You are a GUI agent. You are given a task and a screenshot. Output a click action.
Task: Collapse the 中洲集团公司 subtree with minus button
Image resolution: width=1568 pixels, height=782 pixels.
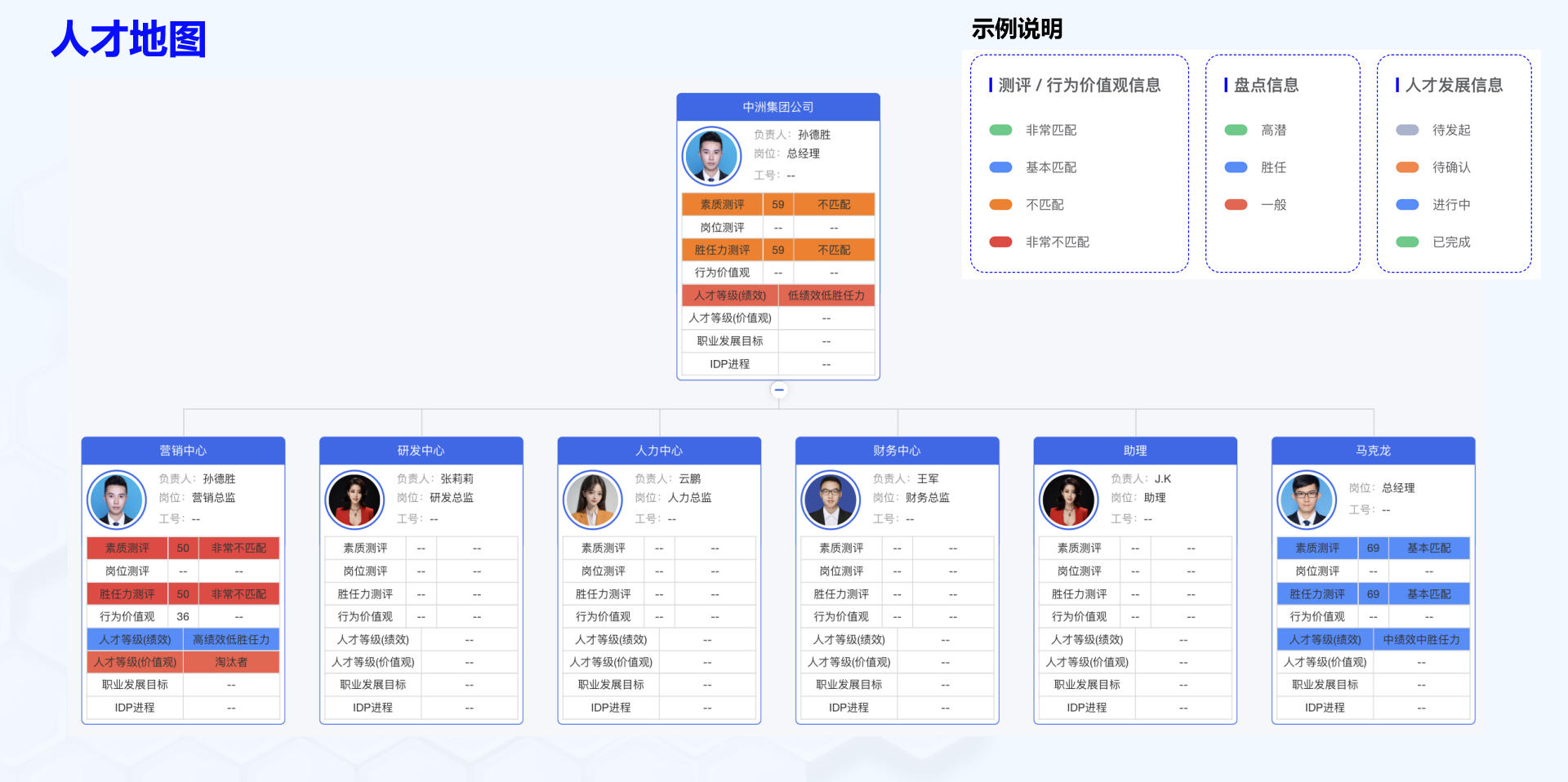tap(779, 390)
